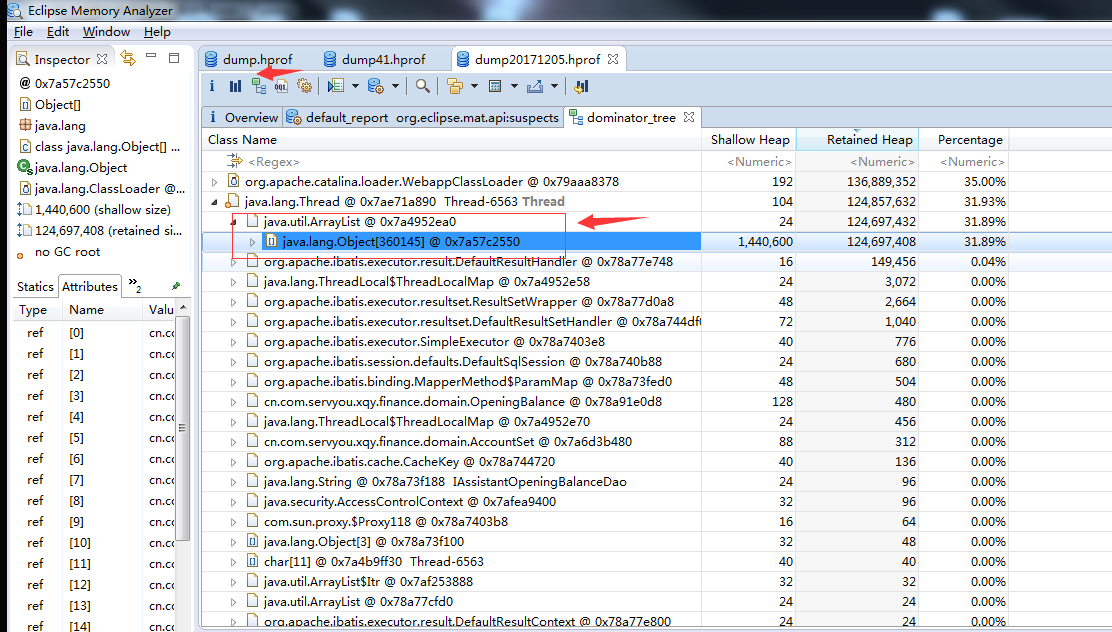This screenshot has height=632, width=1112.
Task: Switch to the Overview tab
Action: (x=243, y=118)
